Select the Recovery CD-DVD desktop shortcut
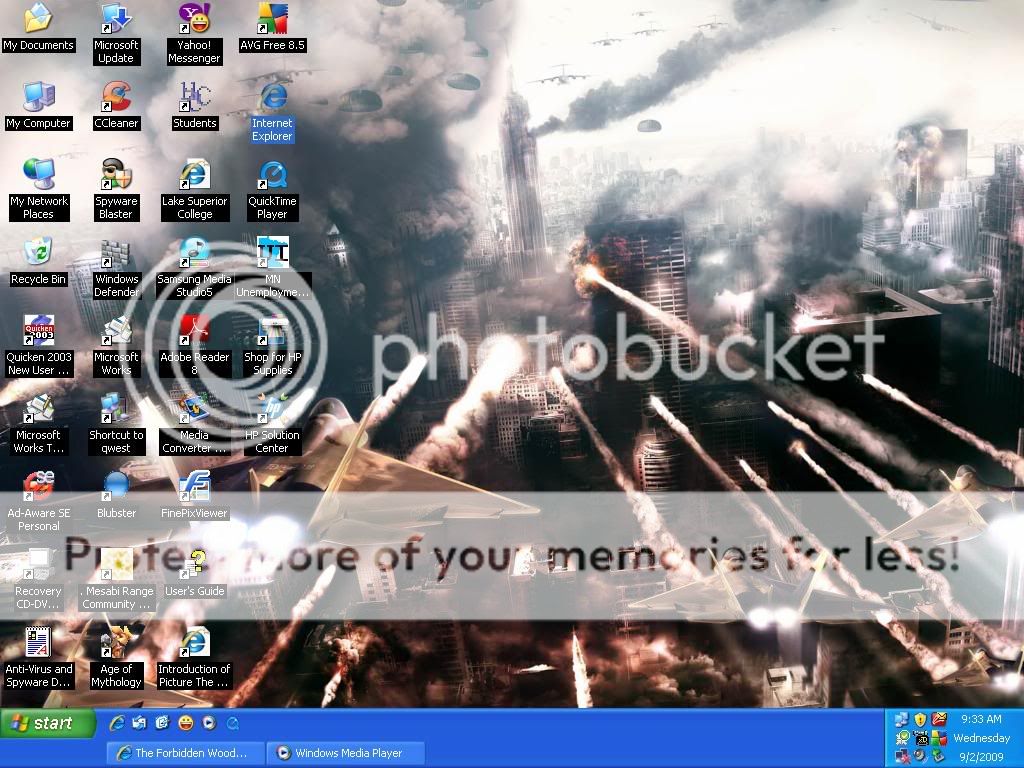Screen dimensions: 1024x768 click(x=38, y=579)
